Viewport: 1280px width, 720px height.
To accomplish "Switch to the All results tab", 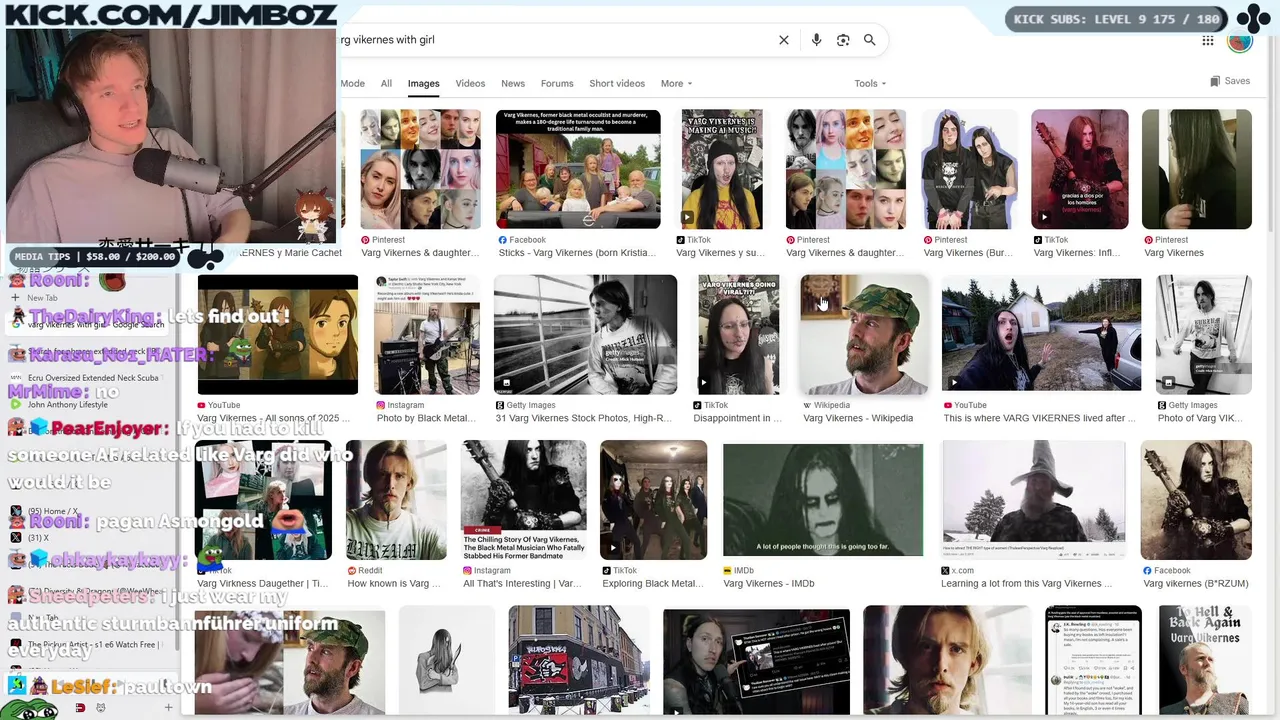I will (386, 84).
